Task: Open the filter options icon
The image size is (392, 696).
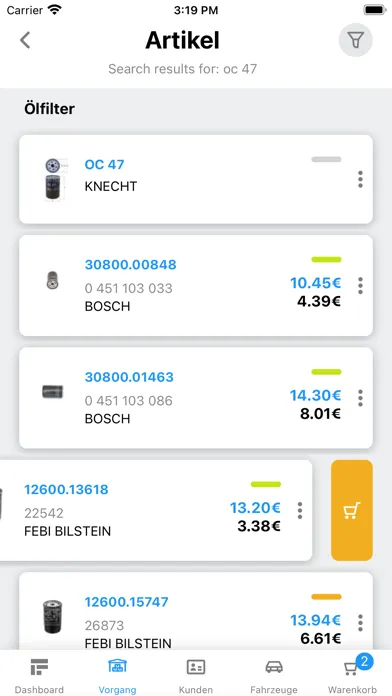Action: click(355, 40)
